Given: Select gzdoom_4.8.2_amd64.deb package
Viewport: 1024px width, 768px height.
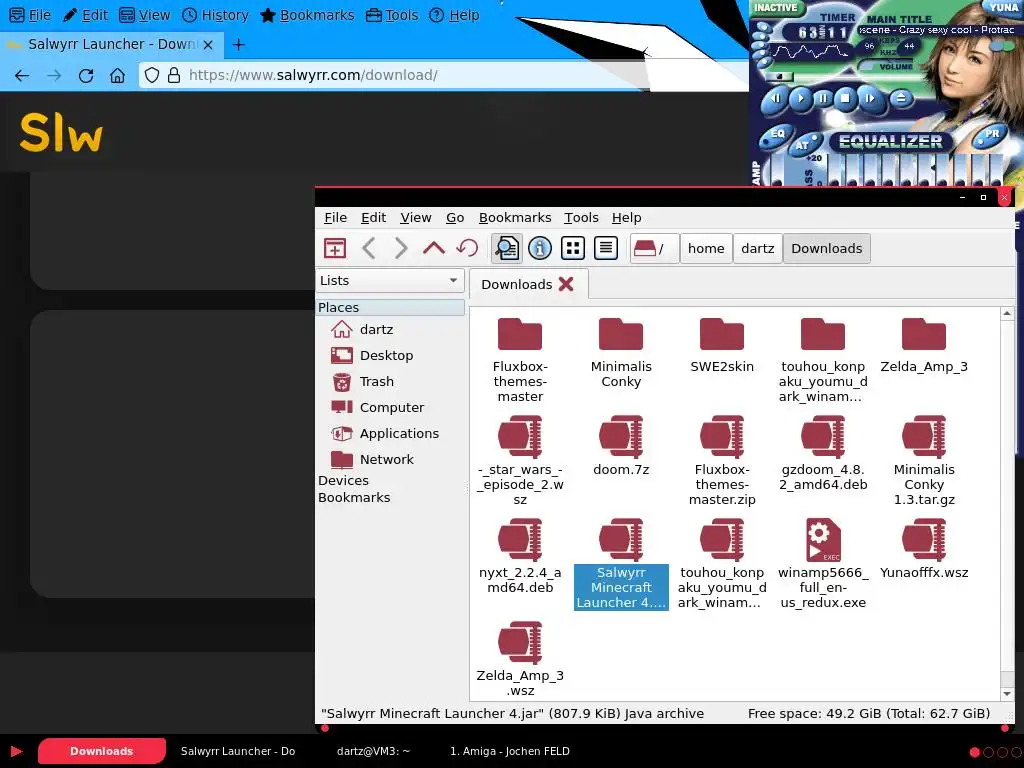Looking at the screenshot, I should [823, 453].
